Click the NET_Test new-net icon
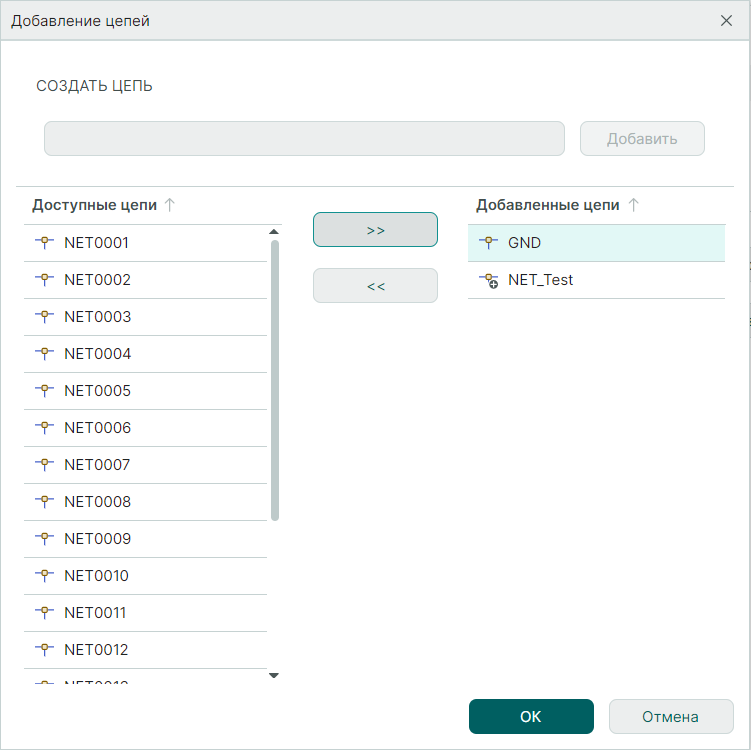The image size is (751, 750). (487, 280)
